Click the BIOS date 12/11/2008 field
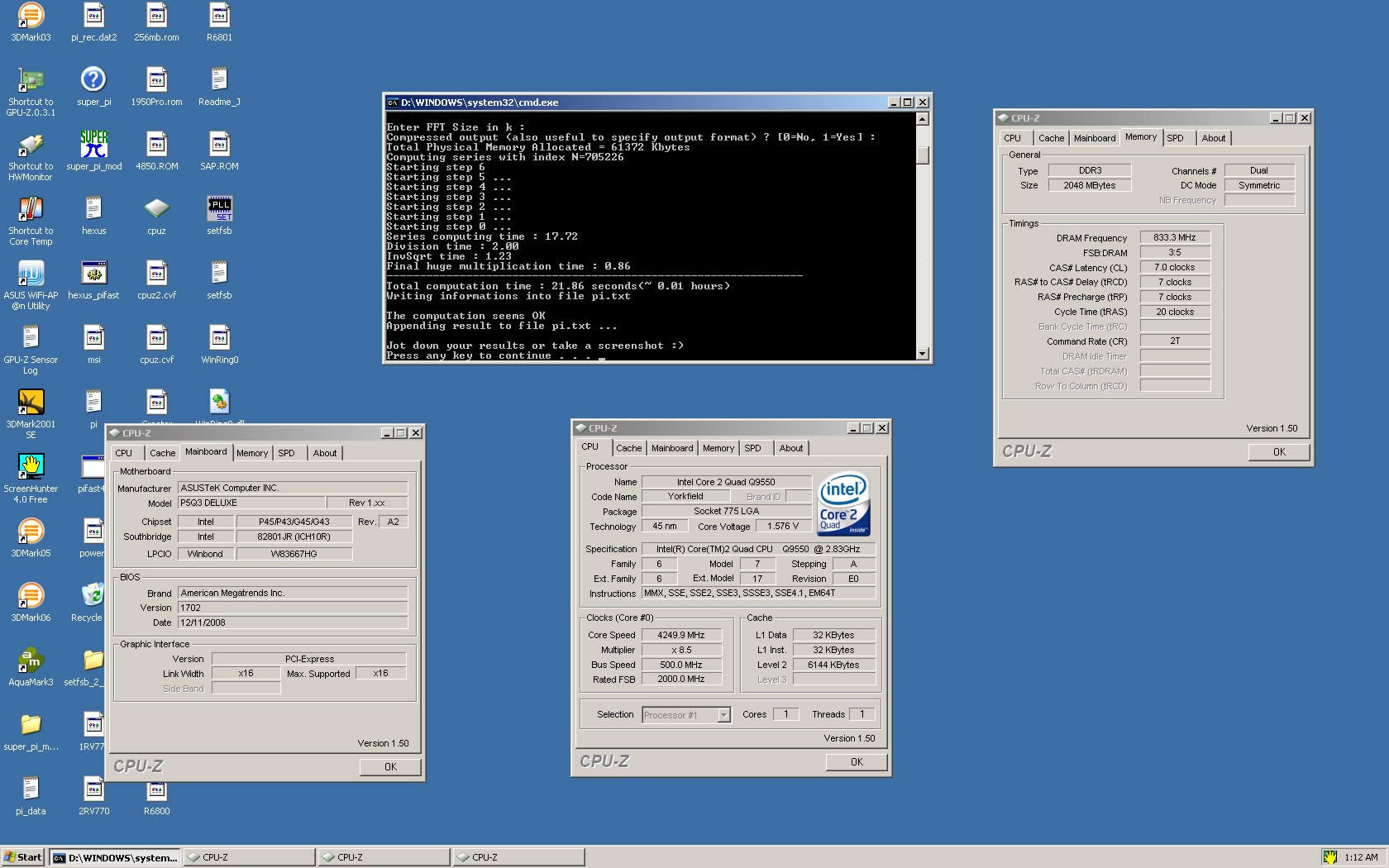The width and height of the screenshot is (1389, 868). [293, 622]
